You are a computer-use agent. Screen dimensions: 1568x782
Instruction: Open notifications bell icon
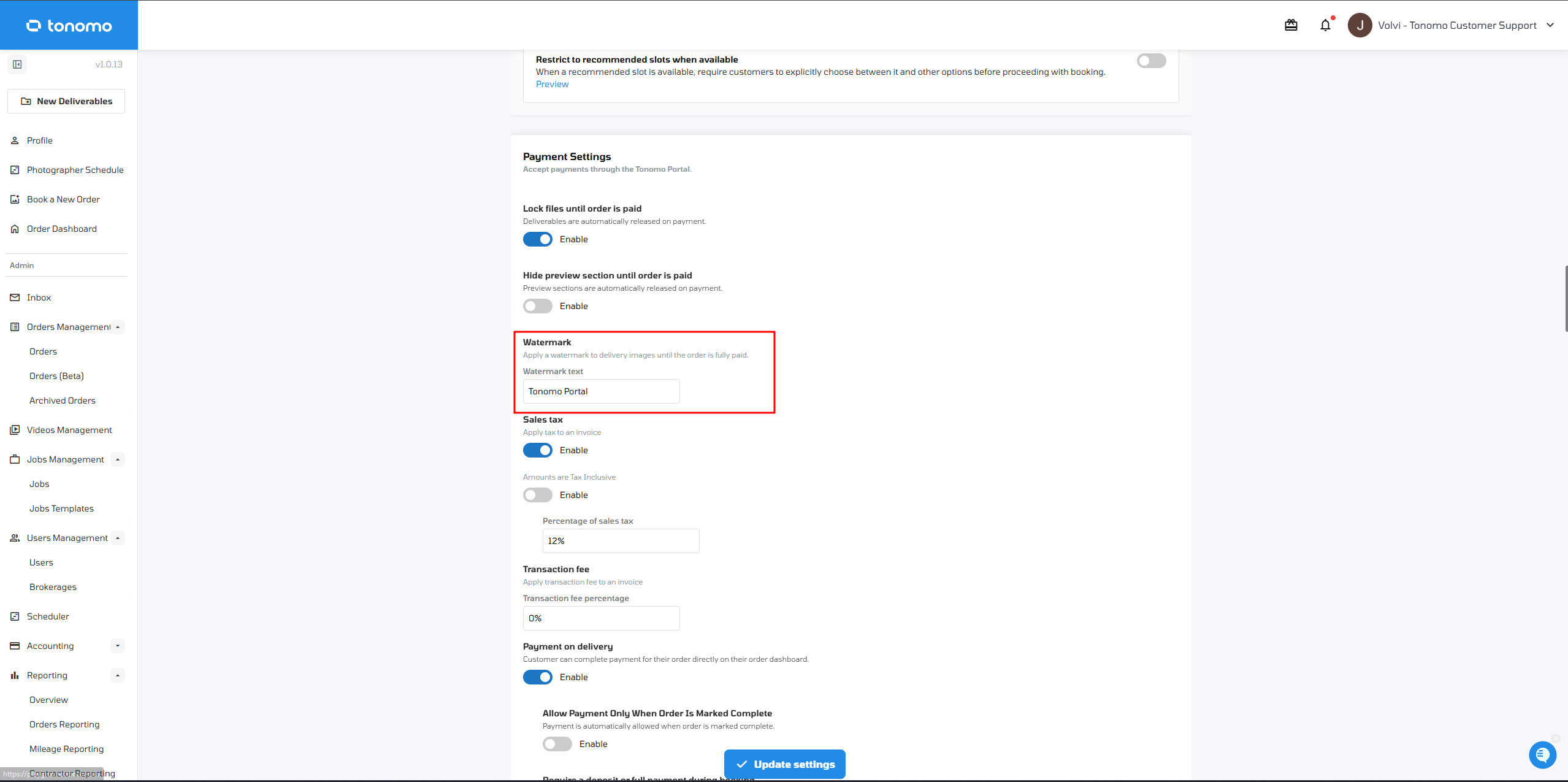coord(1325,25)
